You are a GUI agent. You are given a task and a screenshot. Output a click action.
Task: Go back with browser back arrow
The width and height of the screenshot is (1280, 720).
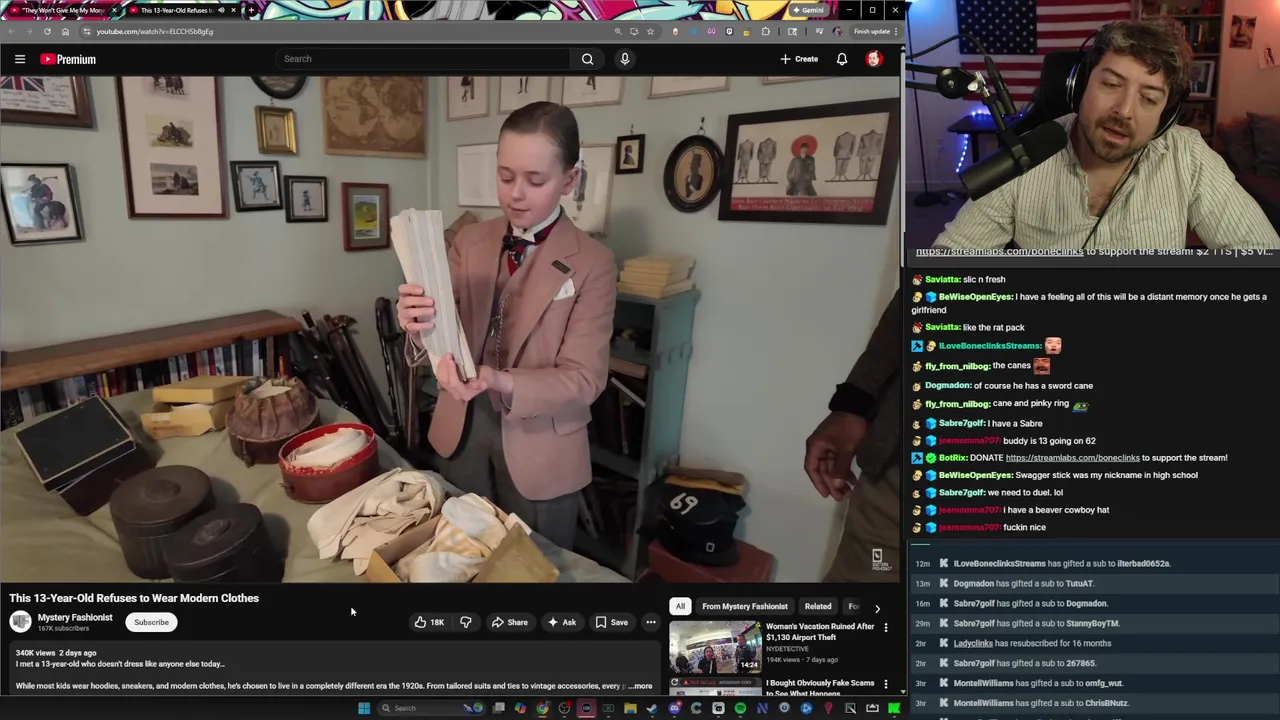(11, 31)
